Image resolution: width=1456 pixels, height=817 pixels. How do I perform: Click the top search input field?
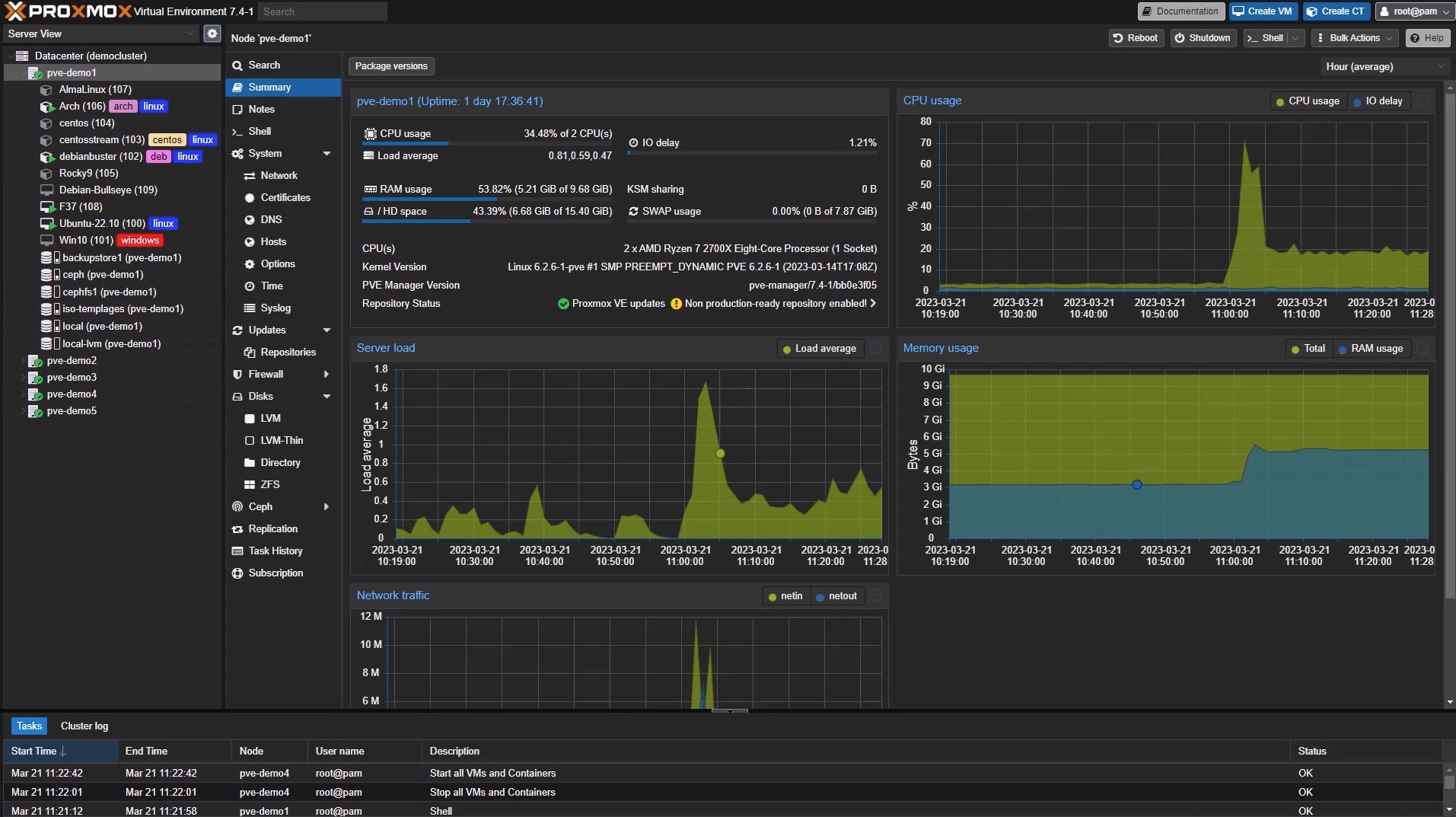323,11
